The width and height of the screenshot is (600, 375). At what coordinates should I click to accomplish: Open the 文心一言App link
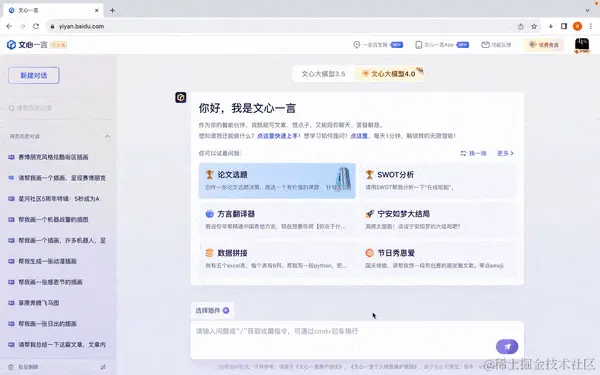point(442,45)
